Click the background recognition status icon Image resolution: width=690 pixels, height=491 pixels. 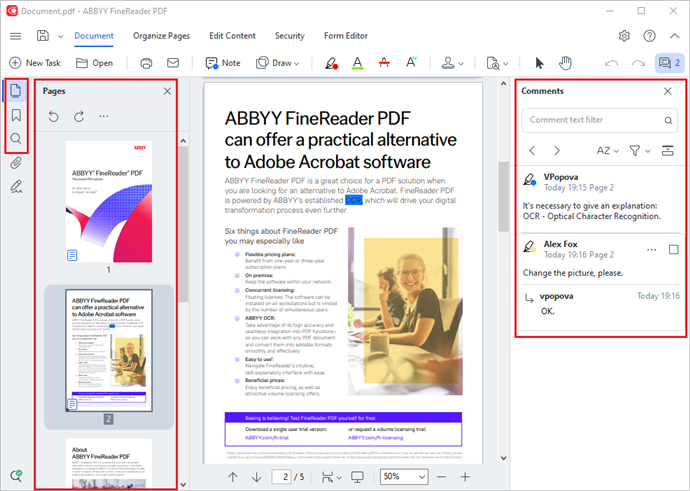point(16,476)
